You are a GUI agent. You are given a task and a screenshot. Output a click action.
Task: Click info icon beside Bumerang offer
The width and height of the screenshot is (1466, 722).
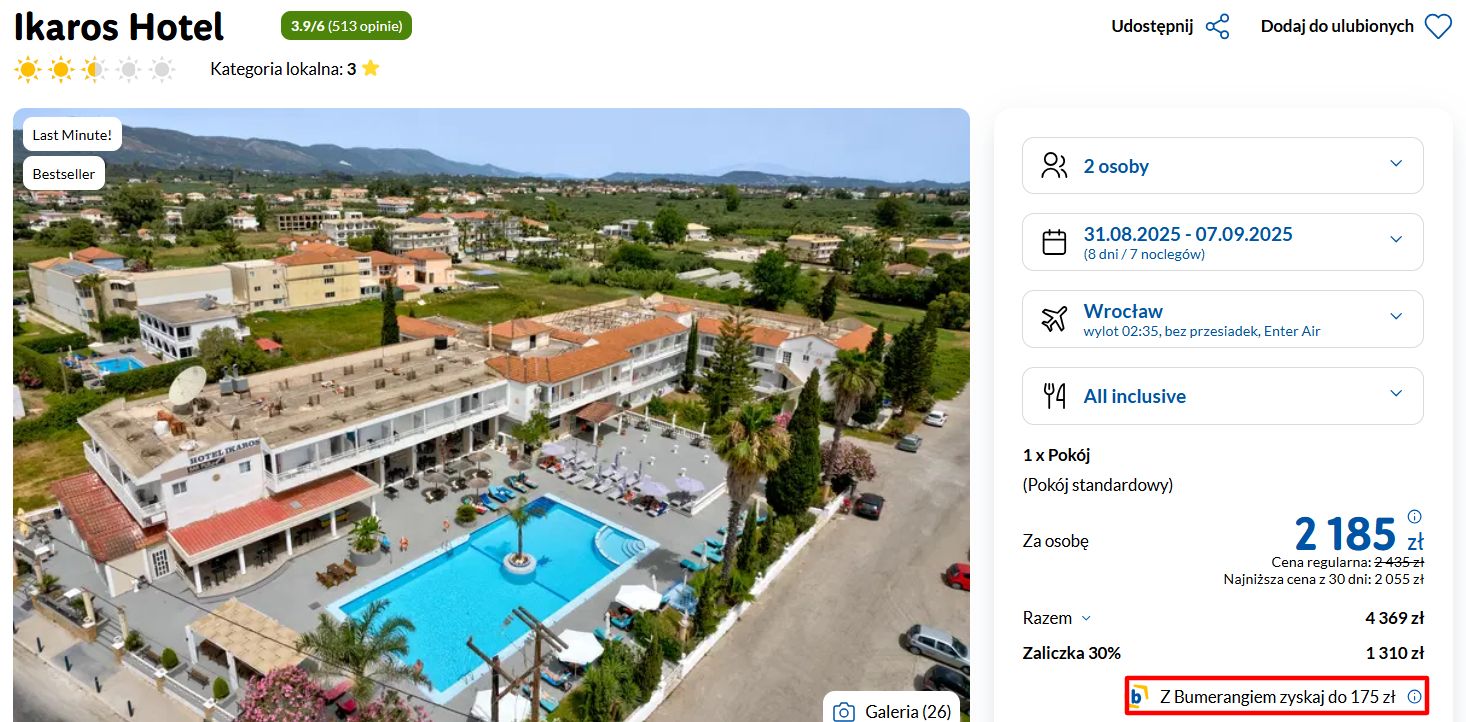click(1413, 697)
